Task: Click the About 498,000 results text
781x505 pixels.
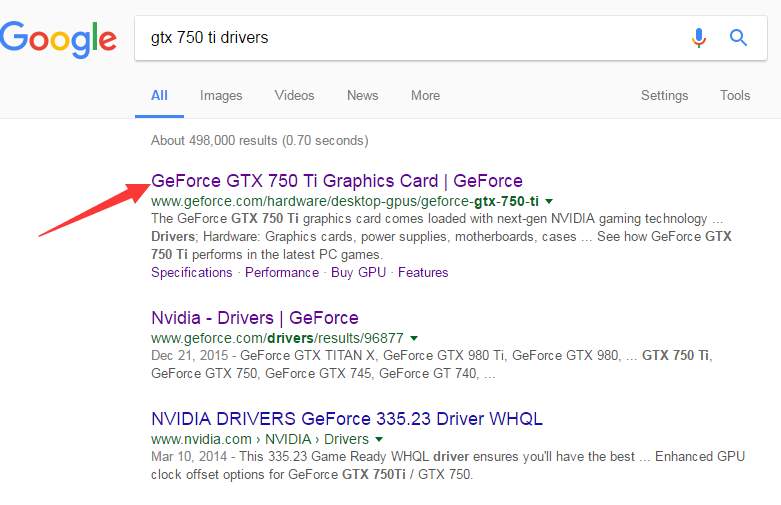Action: (260, 140)
